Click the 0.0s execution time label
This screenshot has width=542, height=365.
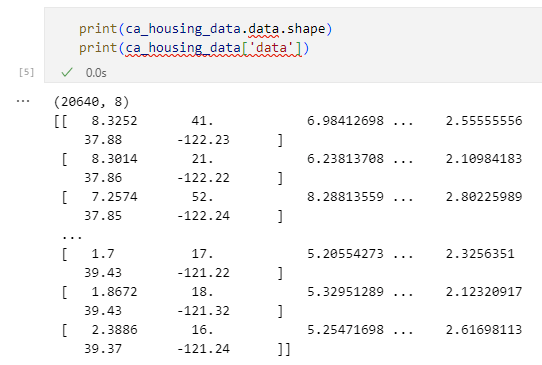96,73
